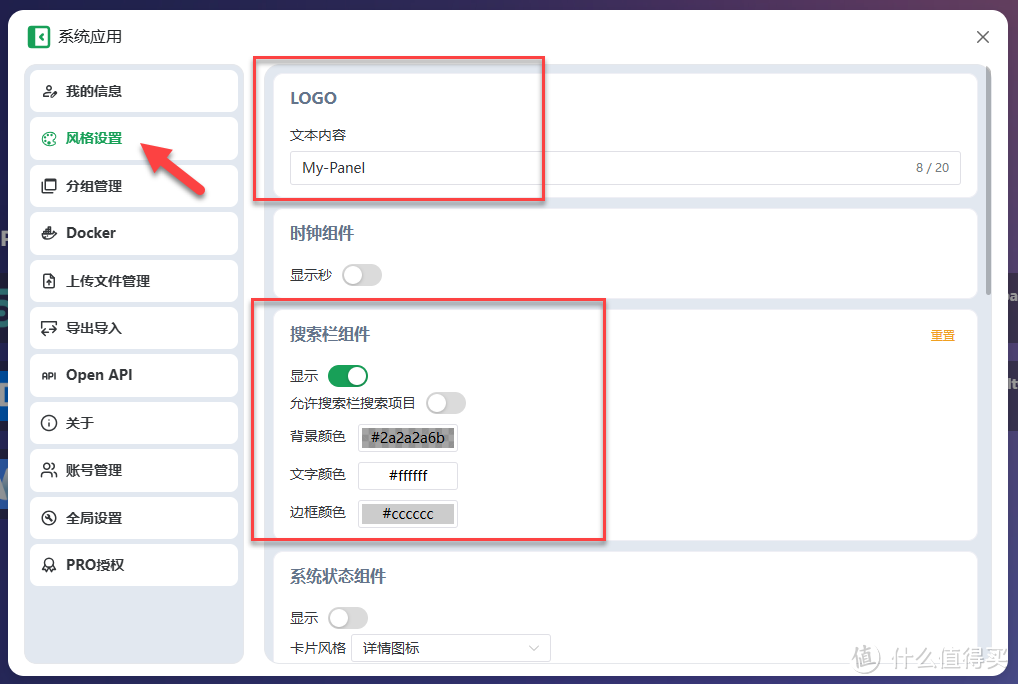Image resolution: width=1018 pixels, height=684 pixels.
Task: Open the 文字颜色 #ffffff color picker
Action: (x=408, y=476)
